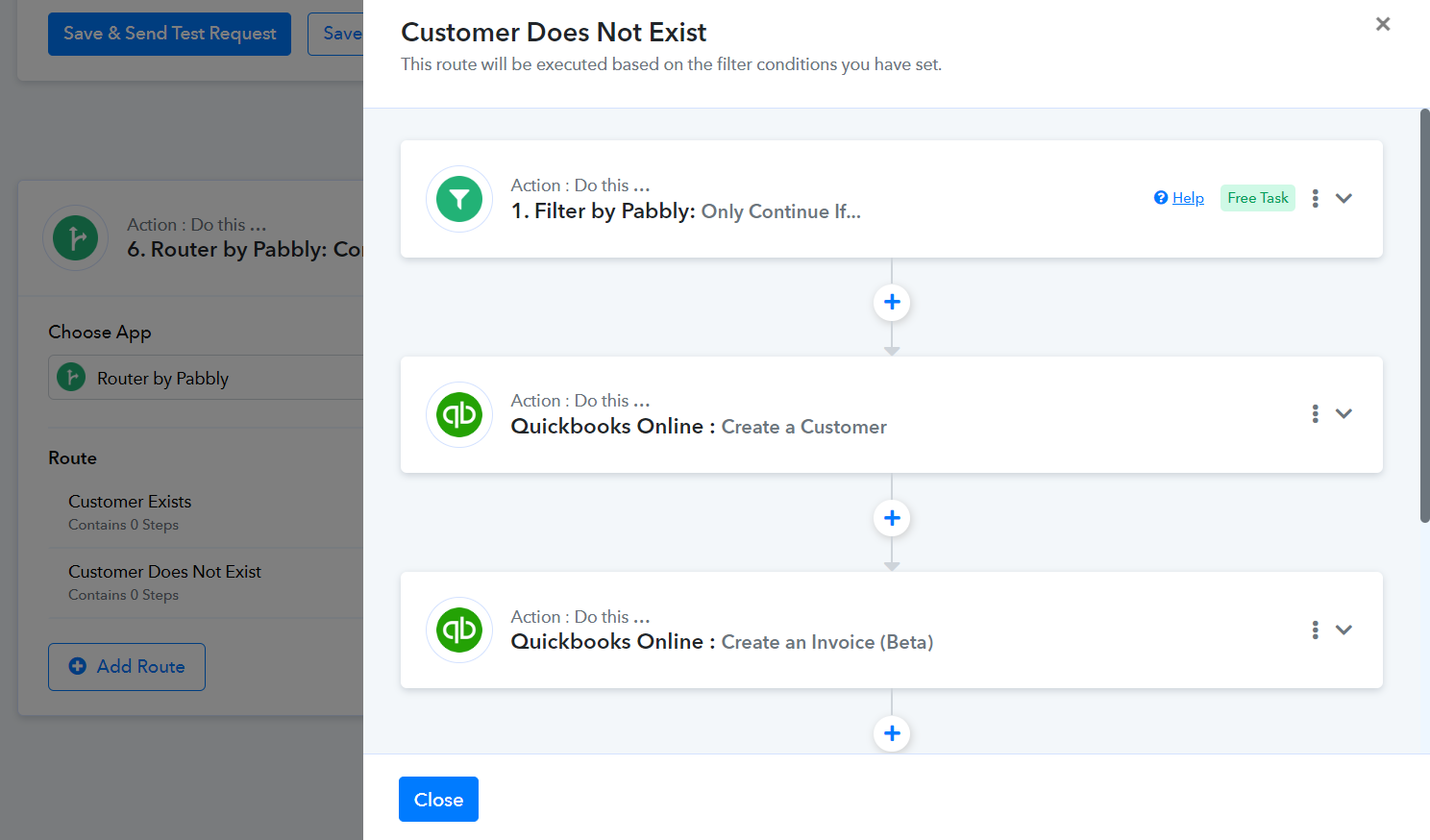Add a step after Create an Invoice
Screen dimensions: 1430x840
click(892, 733)
